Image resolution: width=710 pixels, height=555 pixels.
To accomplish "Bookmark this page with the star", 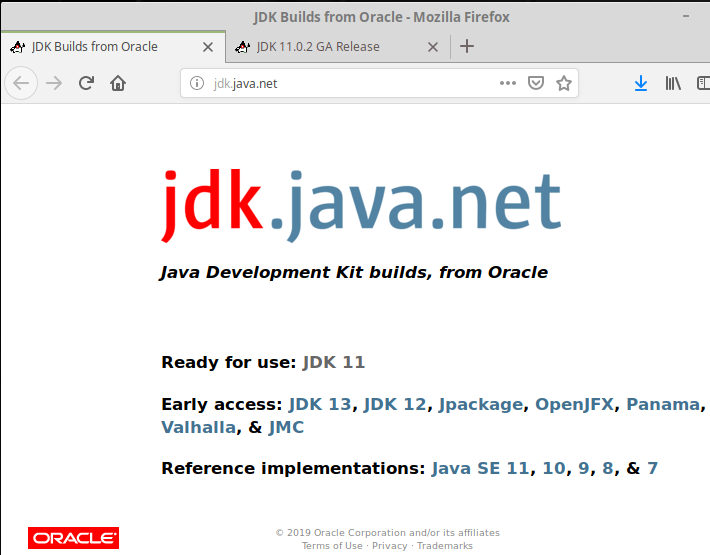I will pos(564,83).
